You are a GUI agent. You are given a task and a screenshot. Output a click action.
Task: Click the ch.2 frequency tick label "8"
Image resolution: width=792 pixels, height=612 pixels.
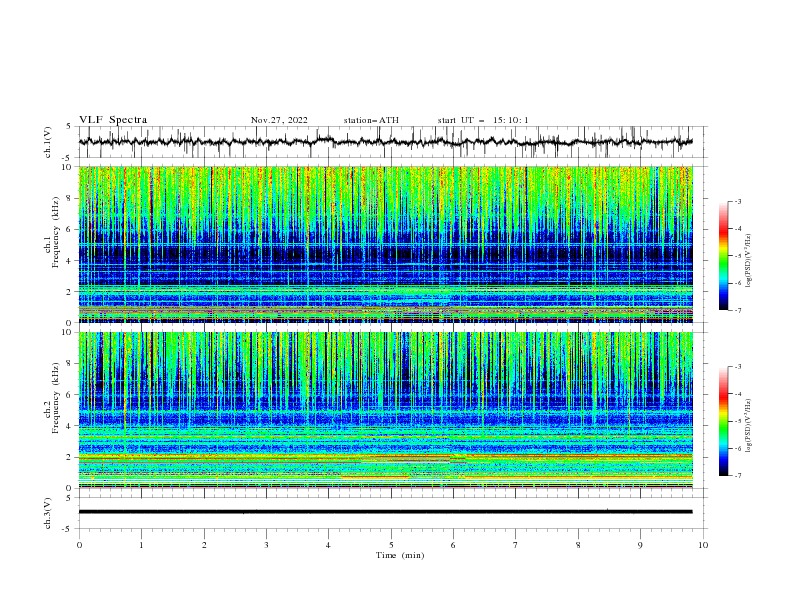(69, 364)
